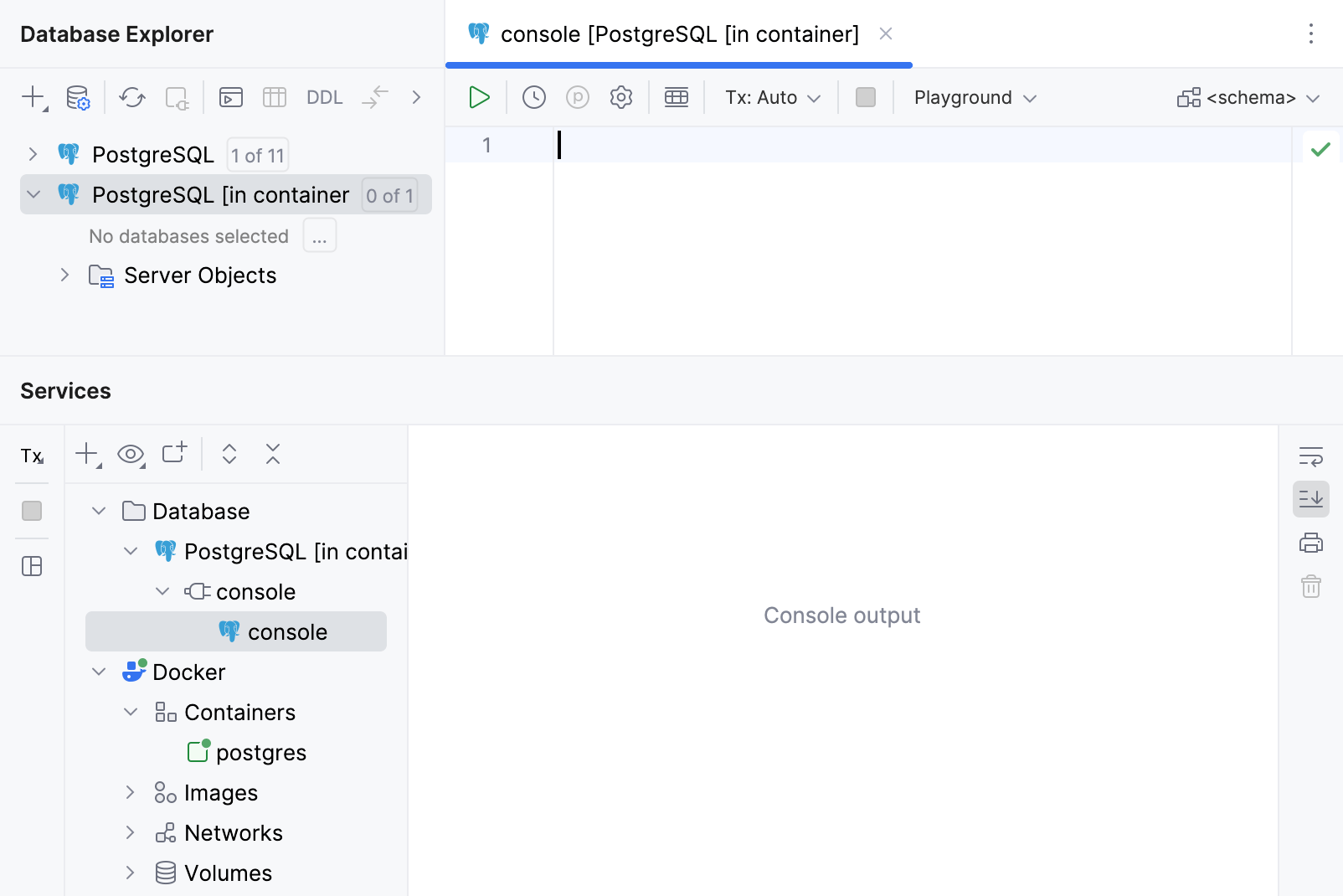The height and width of the screenshot is (896, 1343).
Task: Open View Options with the eye icon
Action: pyautogui.click(x=130, y=454)
